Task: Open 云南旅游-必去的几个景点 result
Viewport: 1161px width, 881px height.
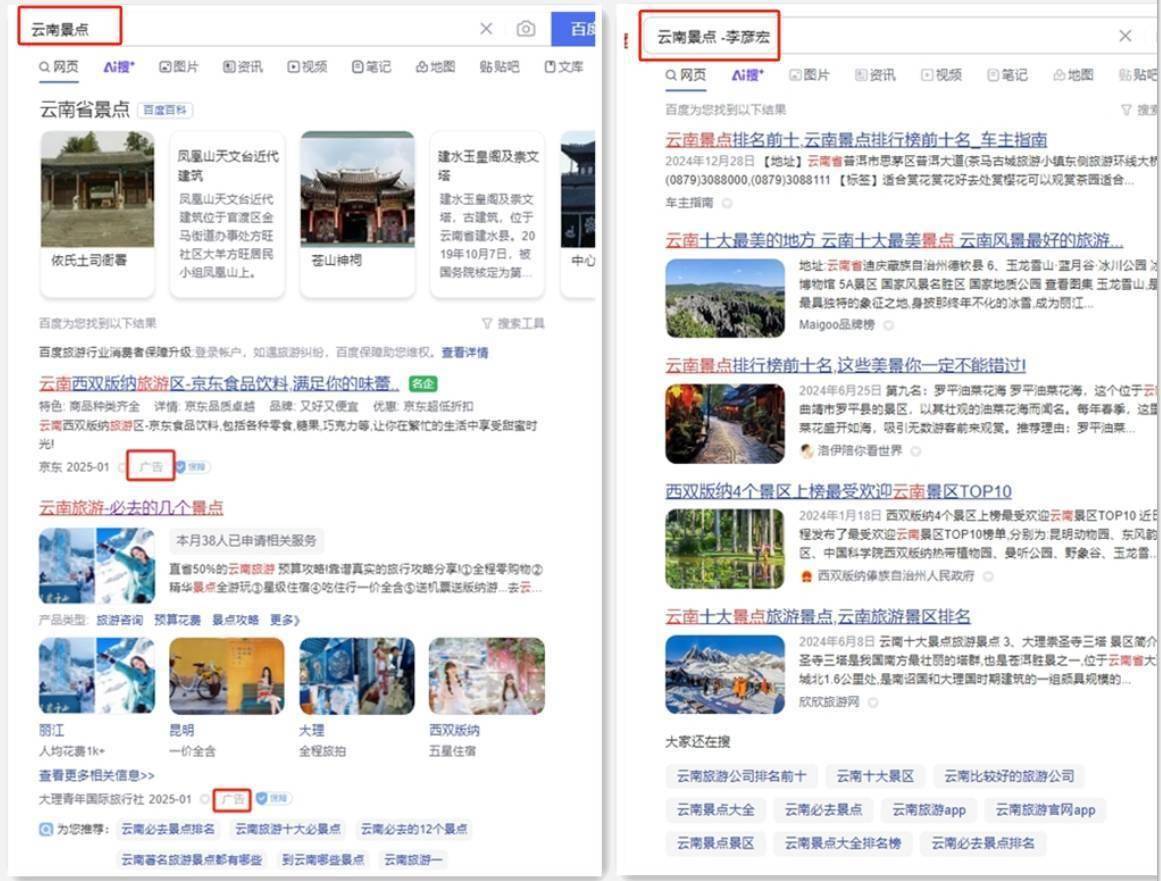Action: pos(131,507)
